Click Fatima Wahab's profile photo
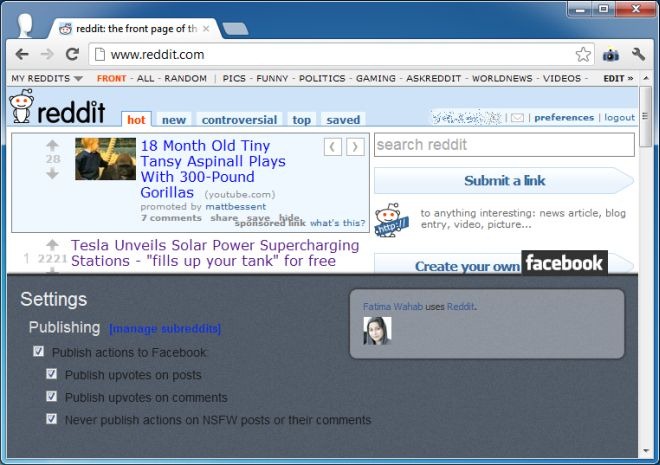The image size is (660, 465). [377, 331]
